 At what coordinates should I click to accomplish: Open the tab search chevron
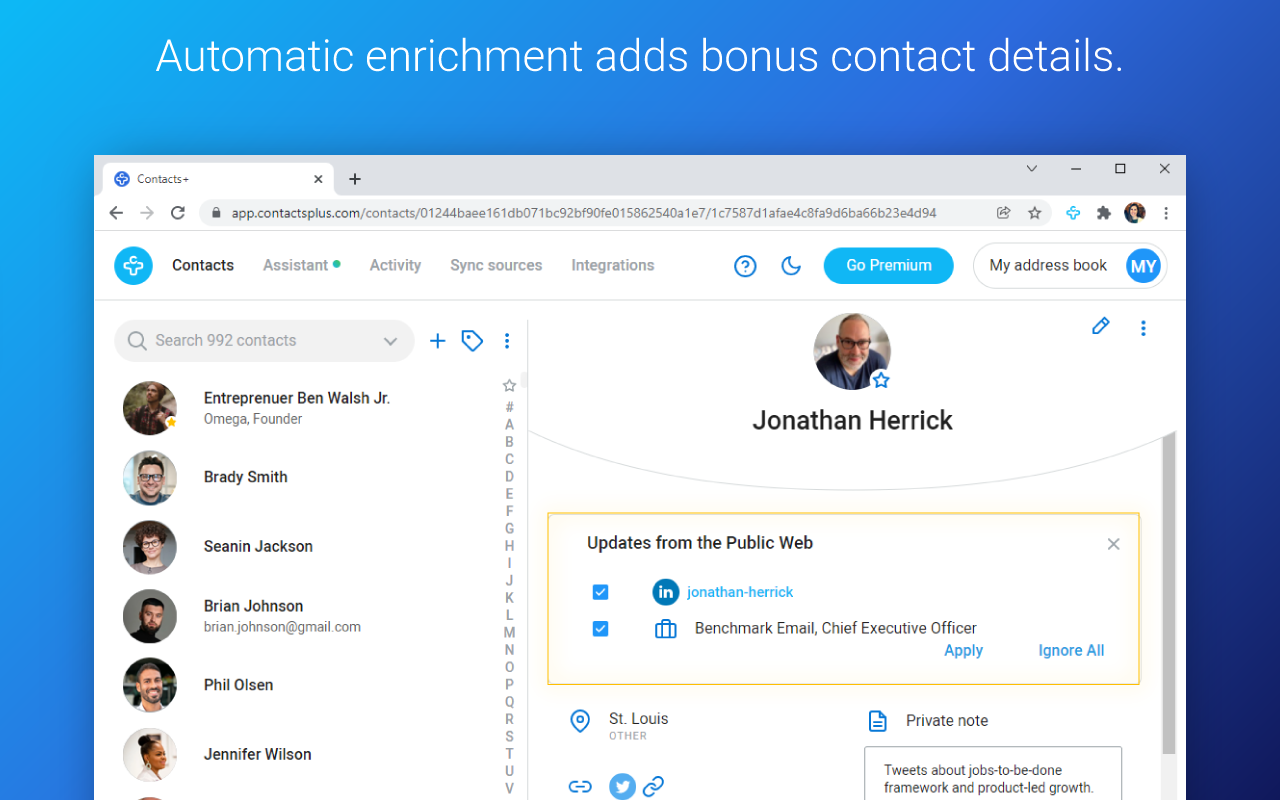(1032, 169)
